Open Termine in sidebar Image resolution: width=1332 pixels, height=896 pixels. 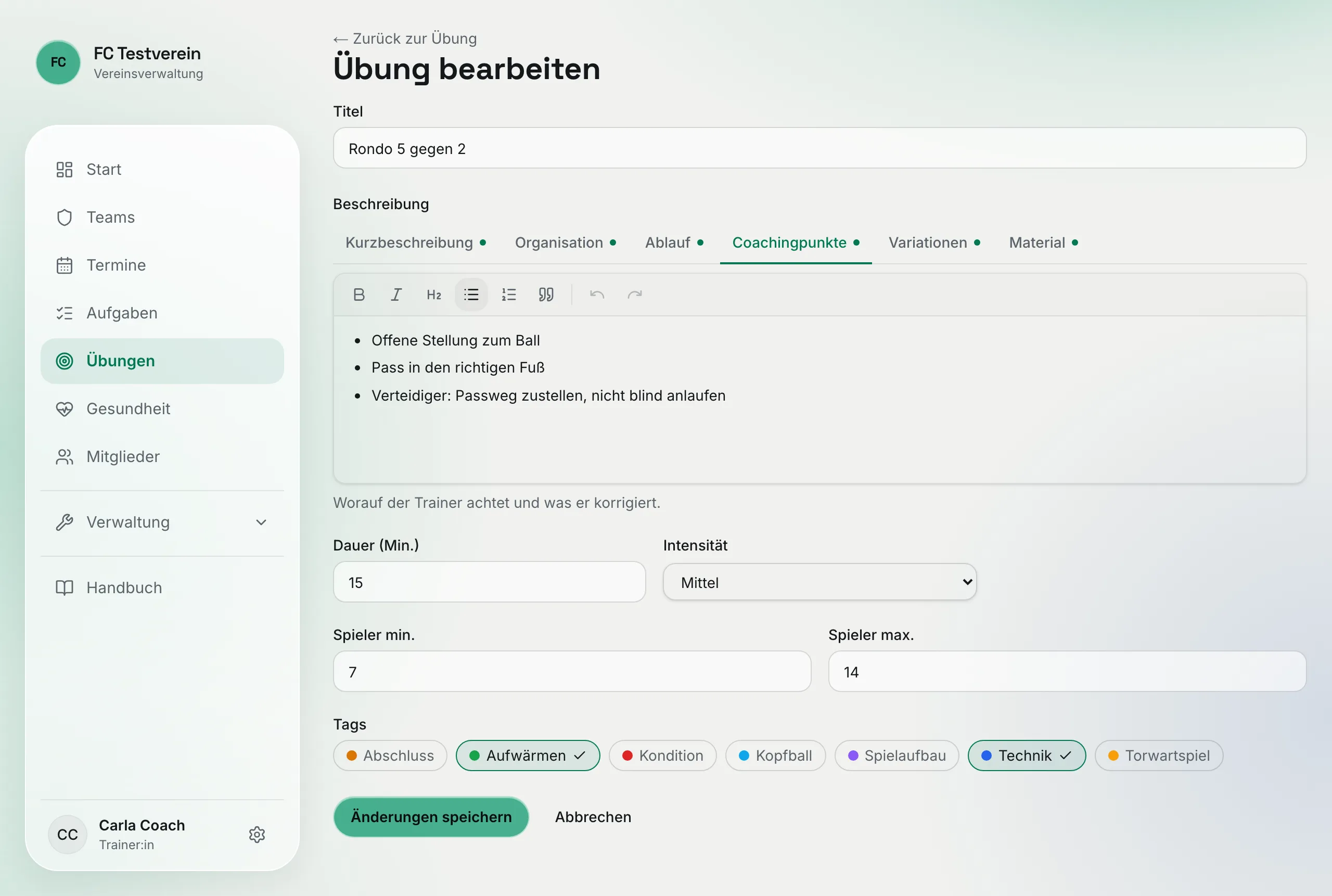coord(162,265)
